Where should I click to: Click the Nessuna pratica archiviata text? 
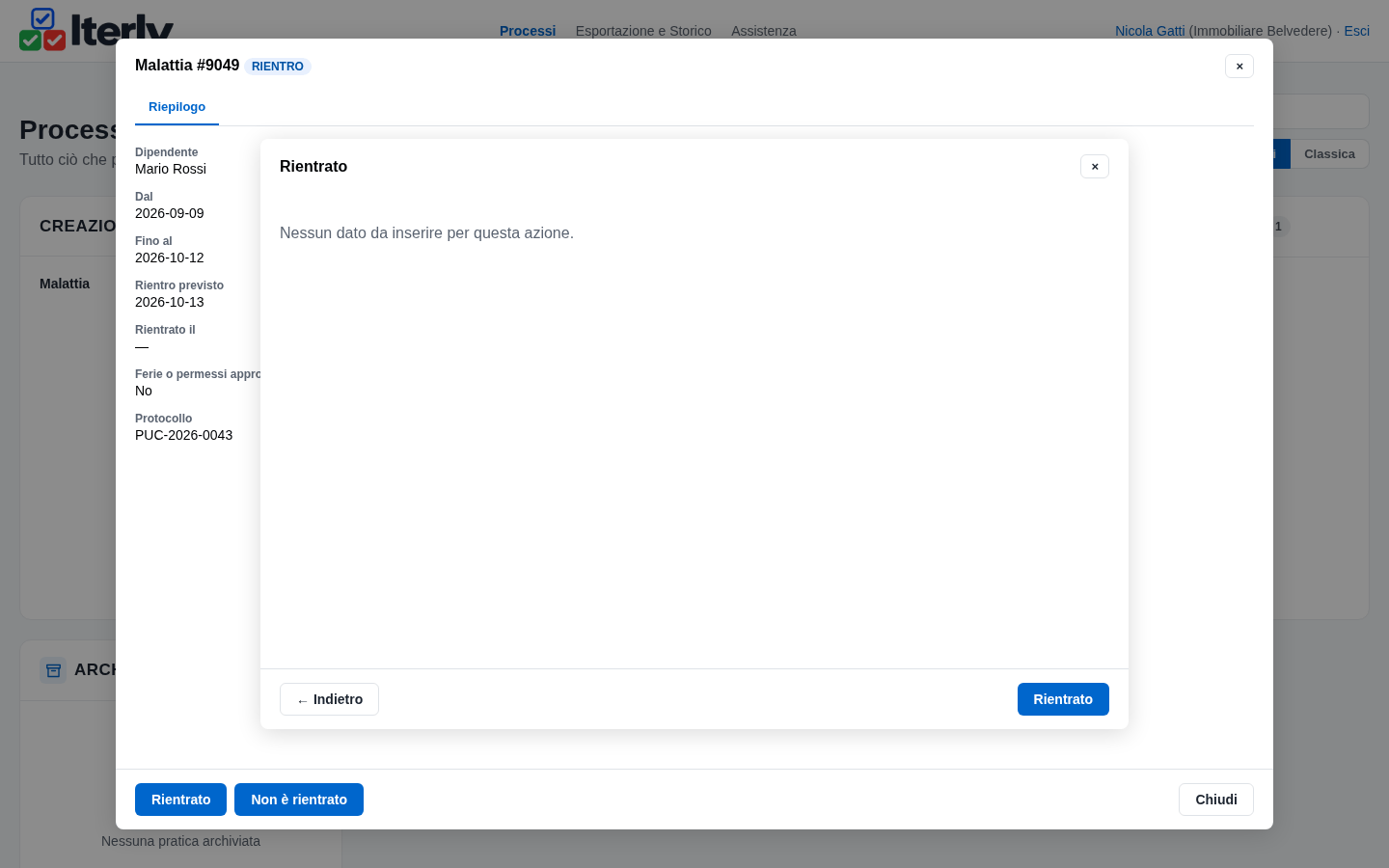coord(180,841)
